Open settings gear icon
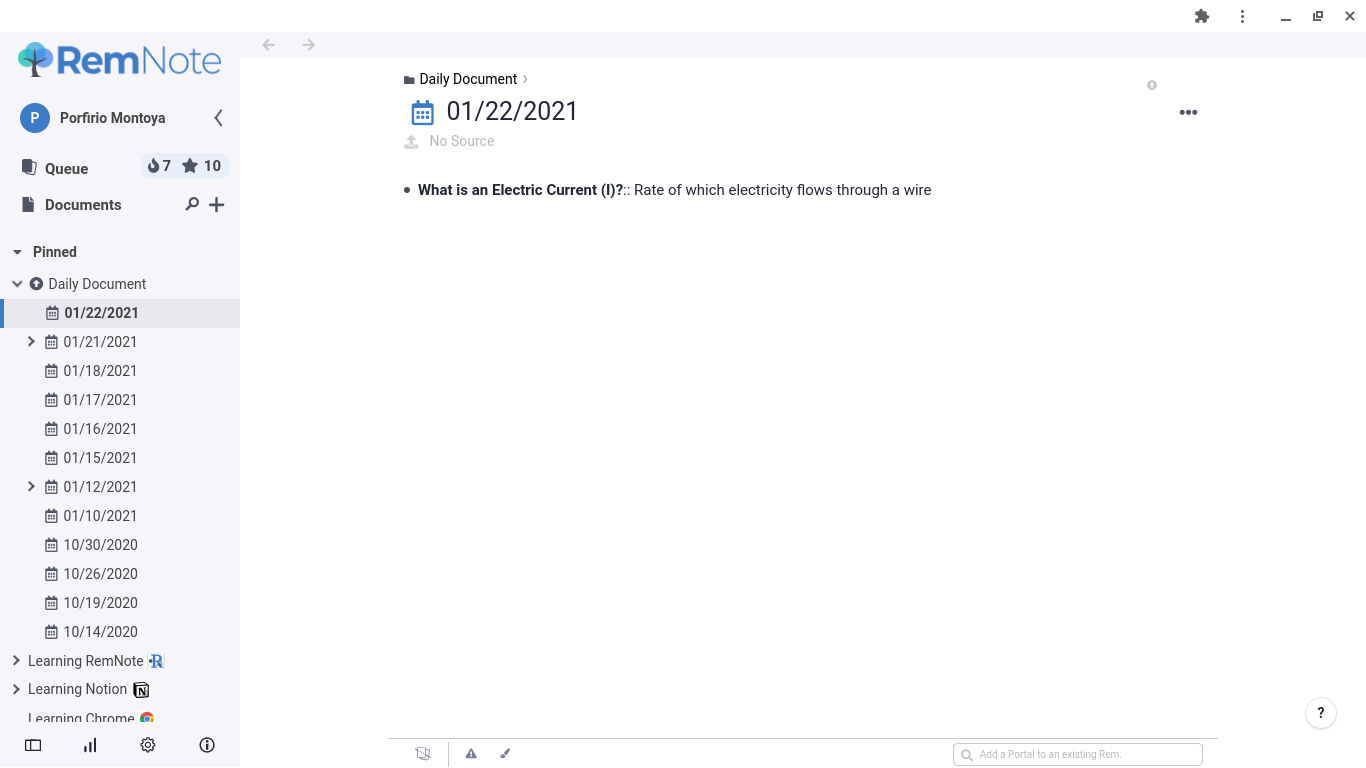The width and height of the screenshot is (1366, 768). (148, 745)
